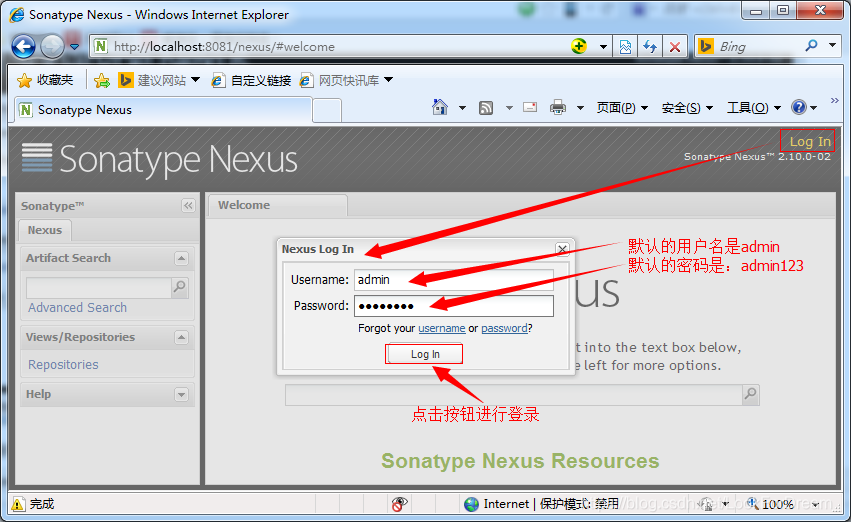
Task: Click the Bing search box
Action: 760,47
